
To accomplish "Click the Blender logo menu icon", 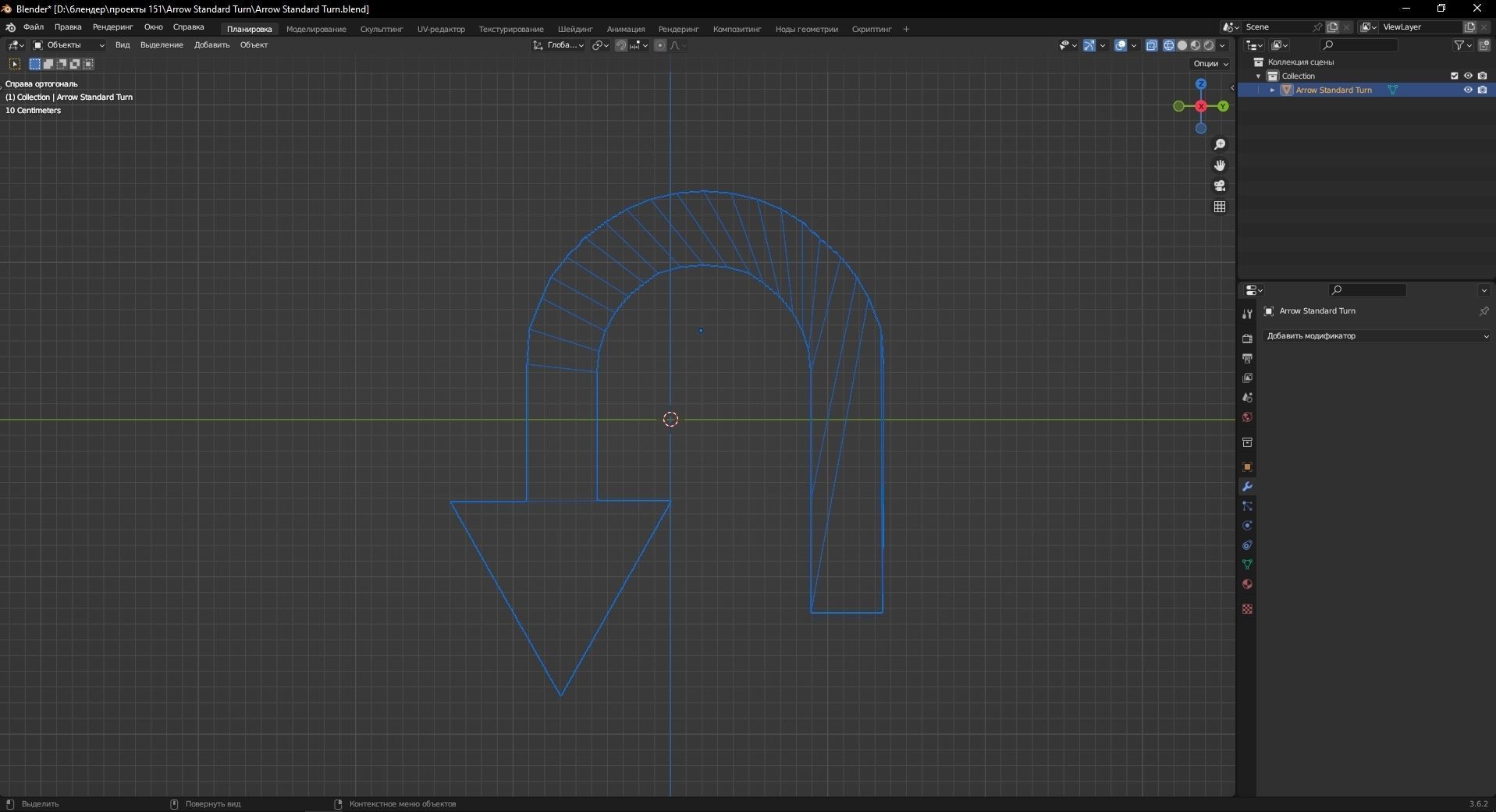I will (x=11, y=27).
